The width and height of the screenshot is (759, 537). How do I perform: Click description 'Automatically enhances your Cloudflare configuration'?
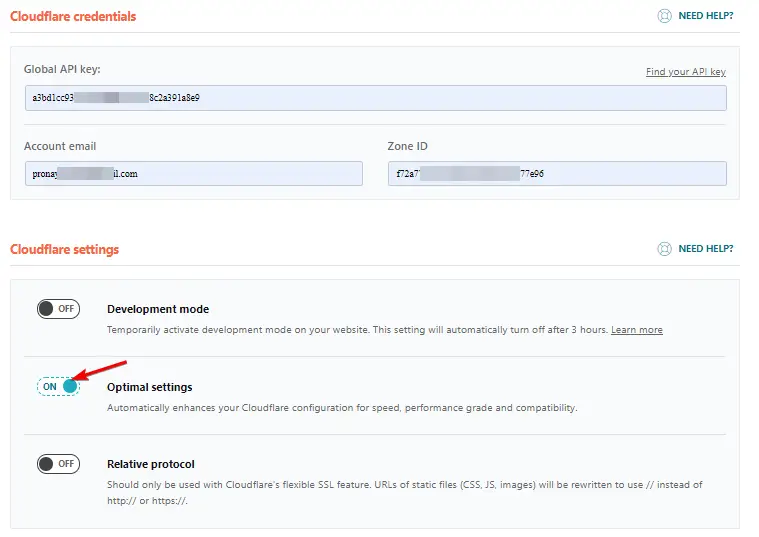(342, 408)
